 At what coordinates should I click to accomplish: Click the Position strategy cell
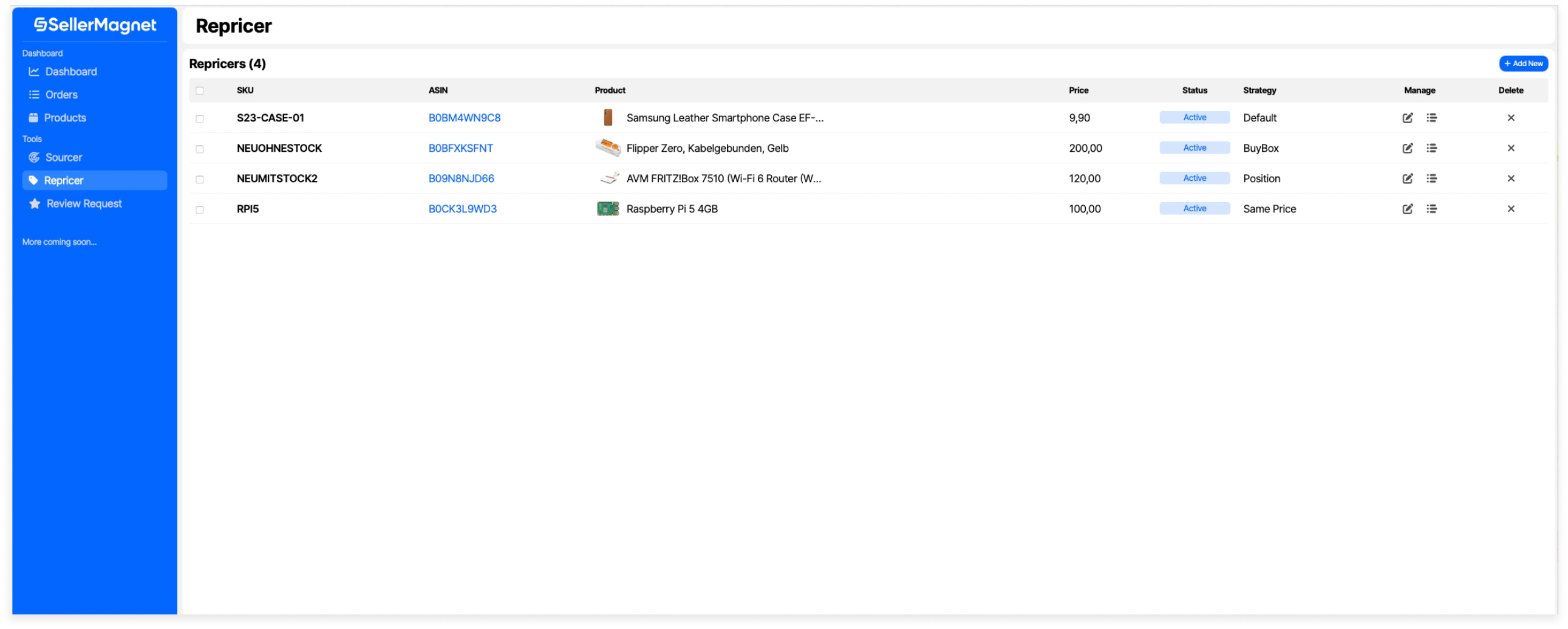[x=1261, y=179]
